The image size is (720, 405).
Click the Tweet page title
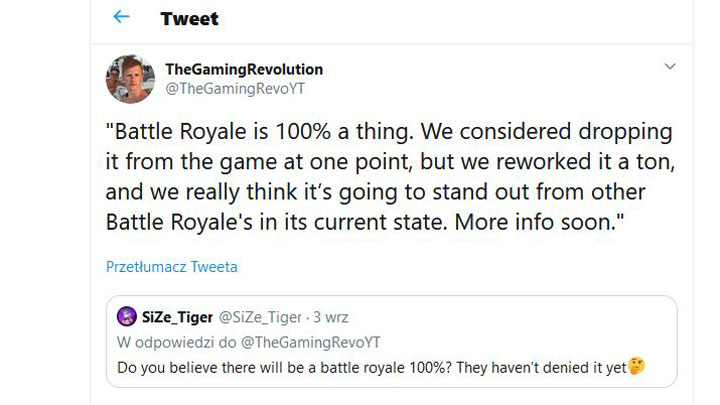tap(189, 18)
